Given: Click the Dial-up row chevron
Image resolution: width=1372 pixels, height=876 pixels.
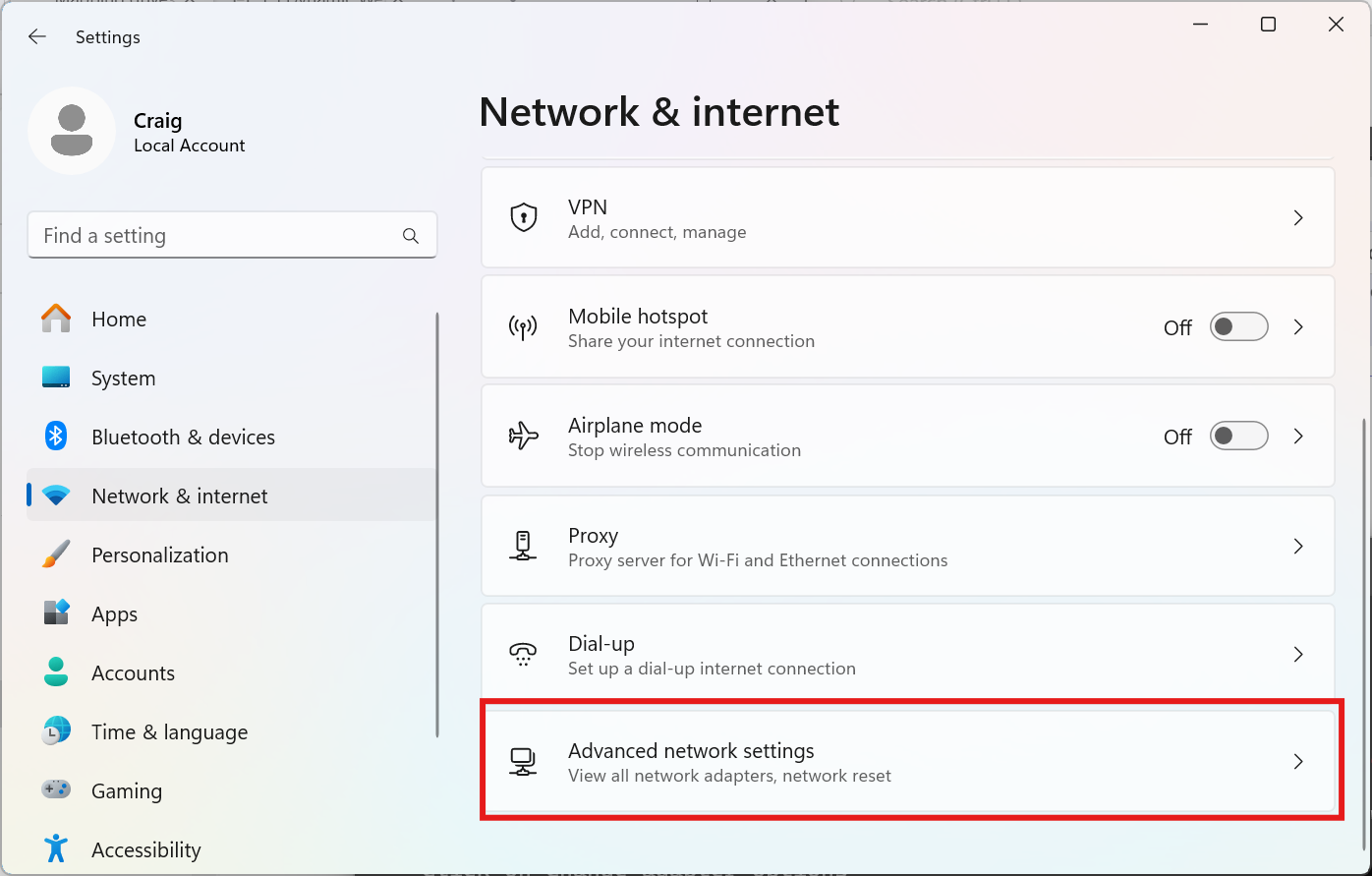Looking at the screenshot, I should [x=1298, y=655].
